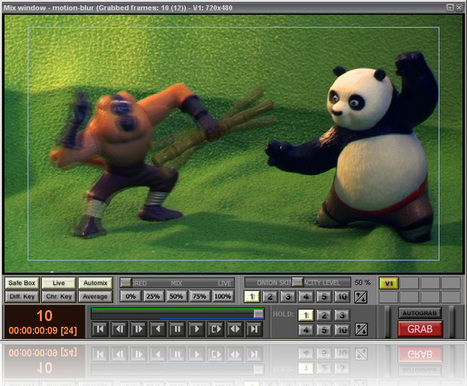
Task: Start ping-pong back-and-forth playback
Action: [235, 329]
